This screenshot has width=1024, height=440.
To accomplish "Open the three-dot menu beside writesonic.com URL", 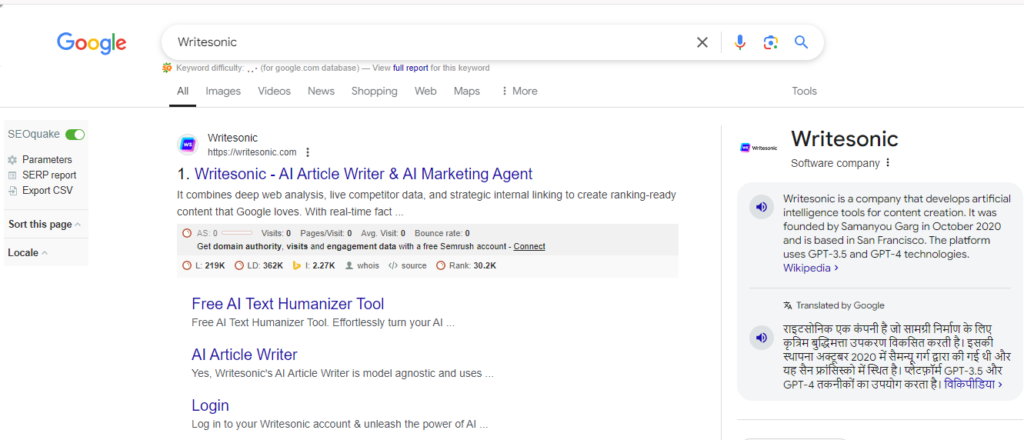I will (308, 152).
